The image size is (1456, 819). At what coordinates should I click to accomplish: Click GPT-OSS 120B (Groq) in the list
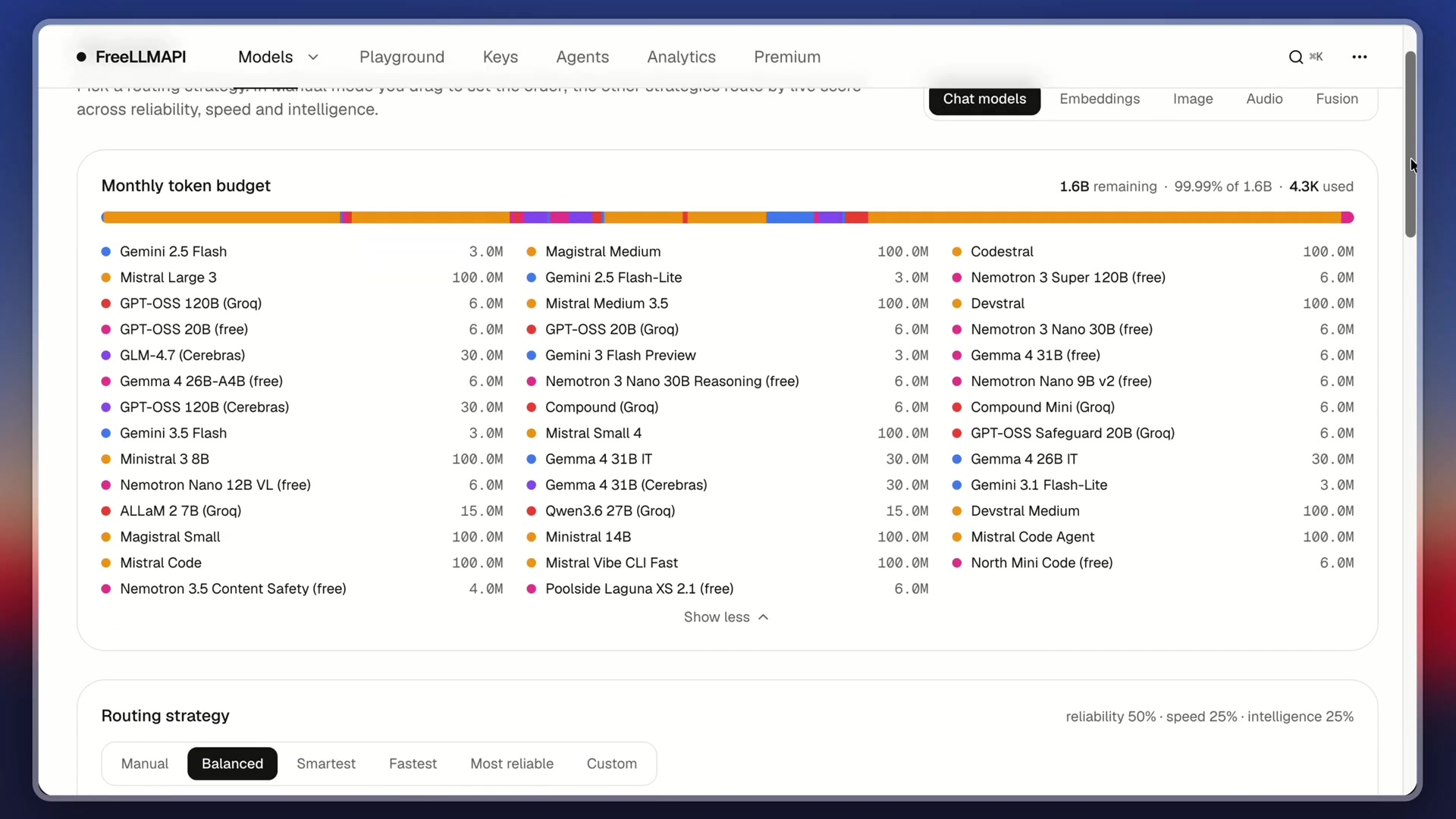302,303
